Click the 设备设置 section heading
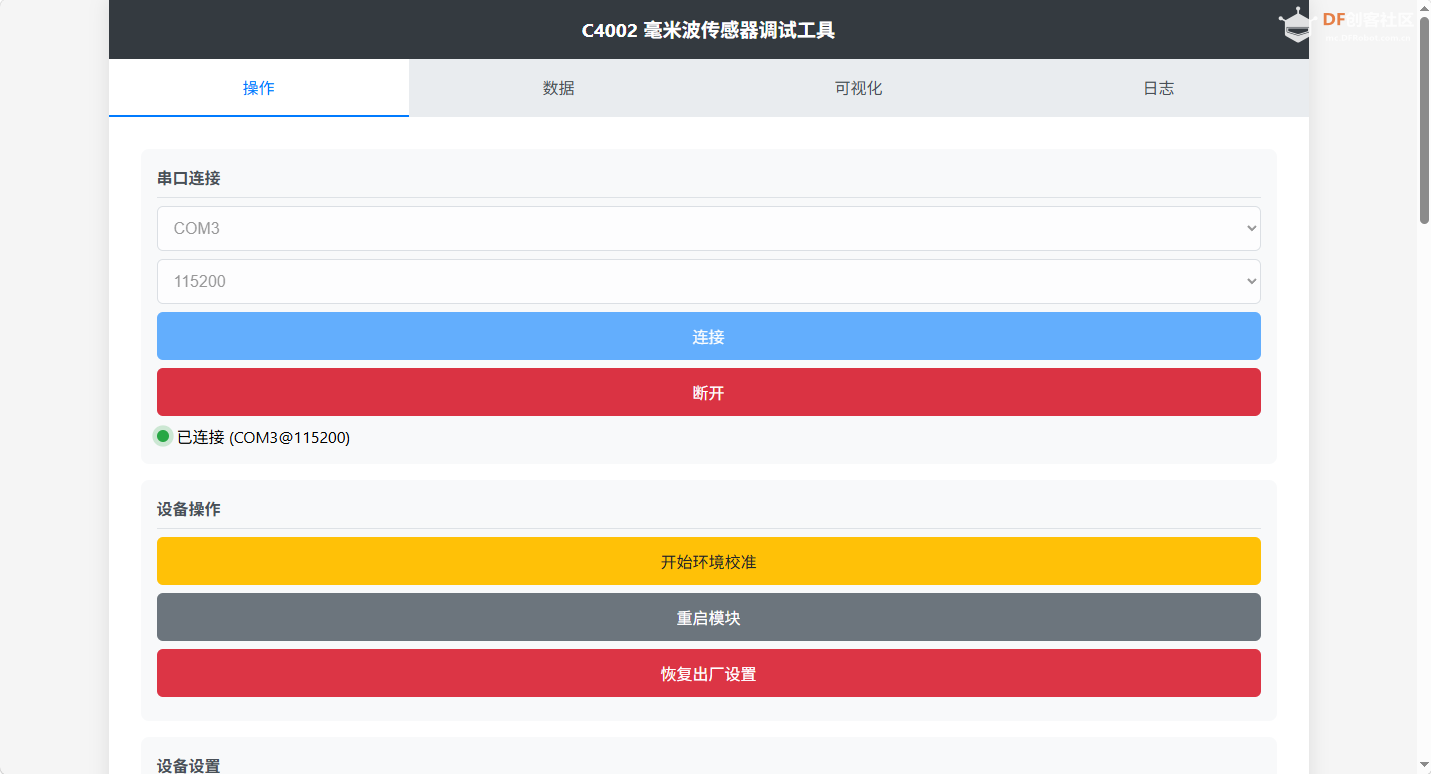The height and width of the screenshot is (774, 1431). pyautogui.click(x=189, y=765)
